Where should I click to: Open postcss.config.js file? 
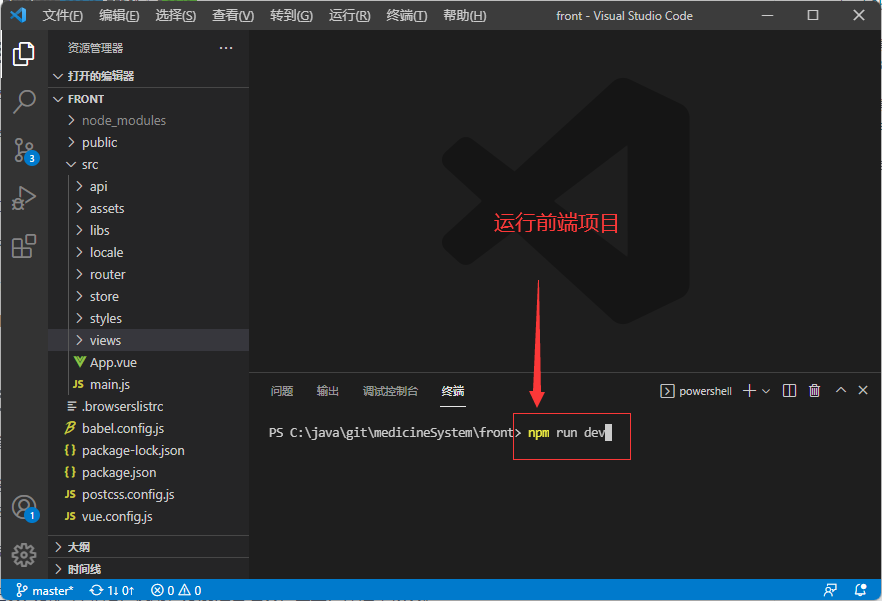[148, 494]
